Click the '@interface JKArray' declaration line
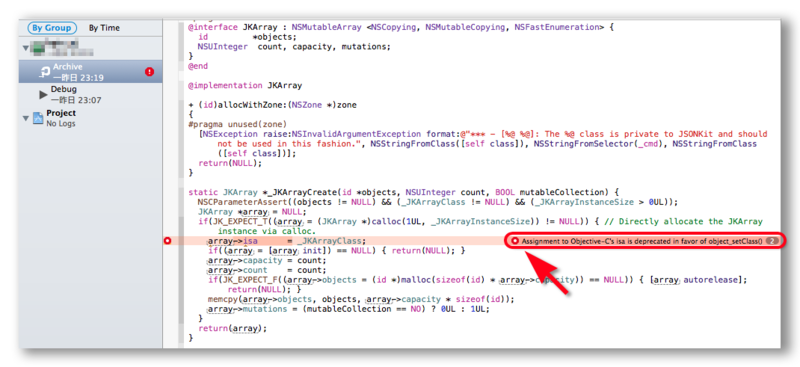Image resolution: width=800 pixels, height=367 pixels. point(401,27)
